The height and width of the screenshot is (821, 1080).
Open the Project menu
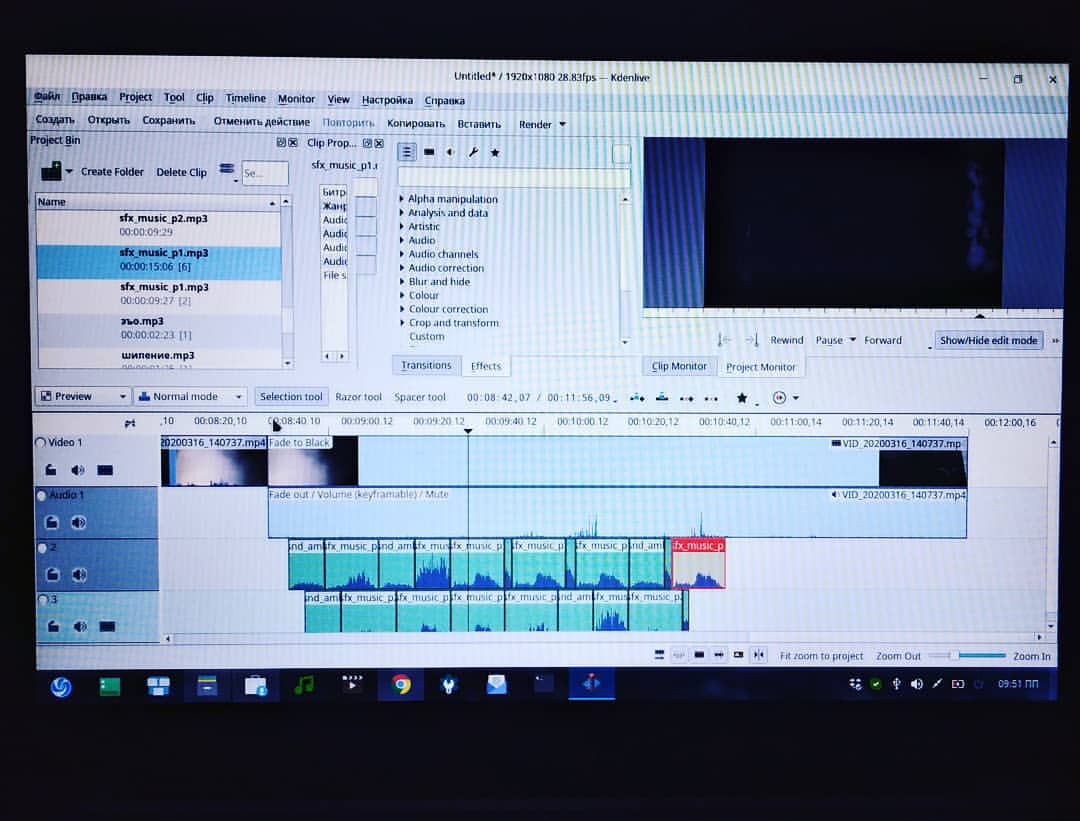(x=135, y=97)
